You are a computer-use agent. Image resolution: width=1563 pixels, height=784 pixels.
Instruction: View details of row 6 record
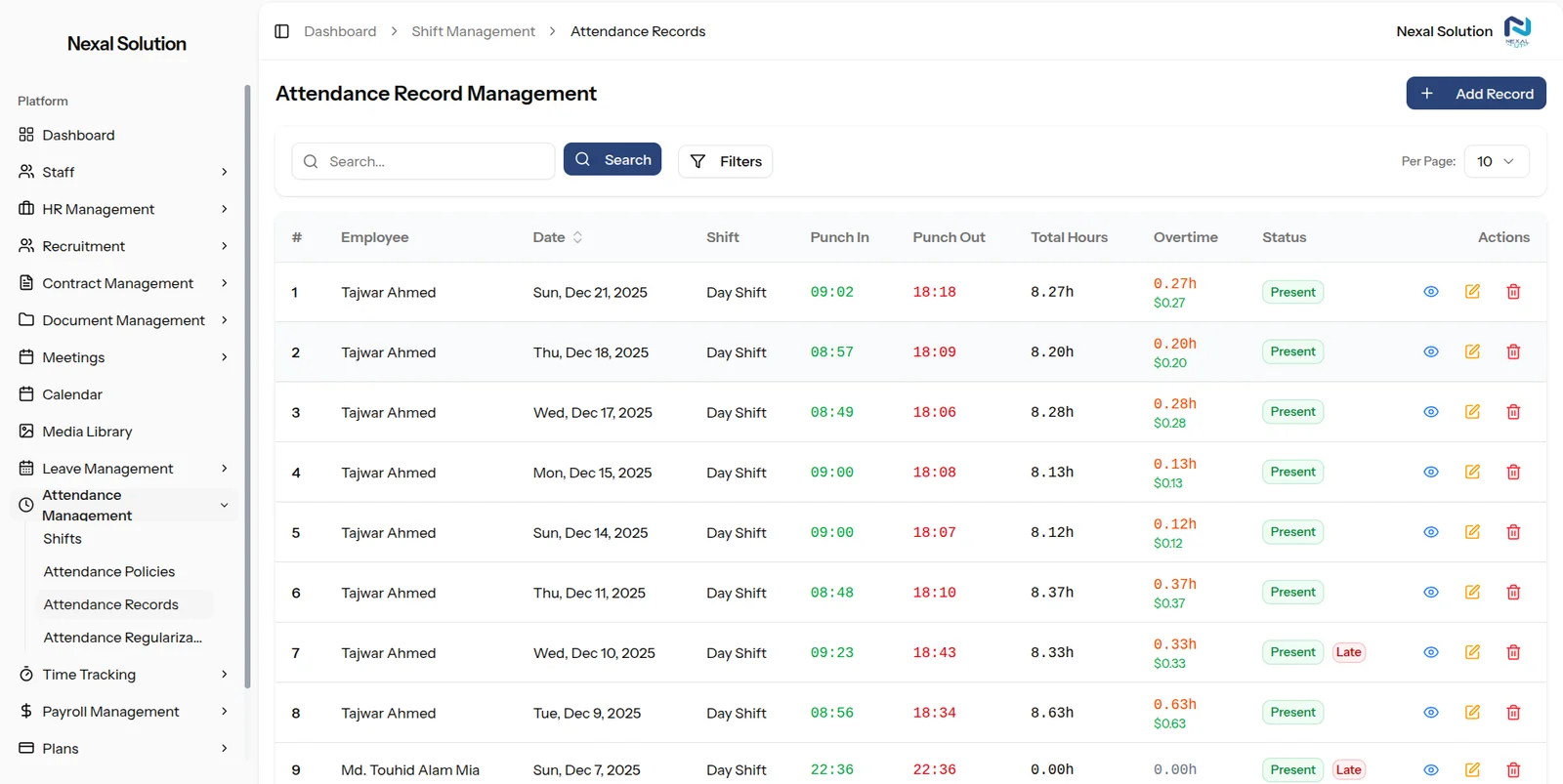1431,593
